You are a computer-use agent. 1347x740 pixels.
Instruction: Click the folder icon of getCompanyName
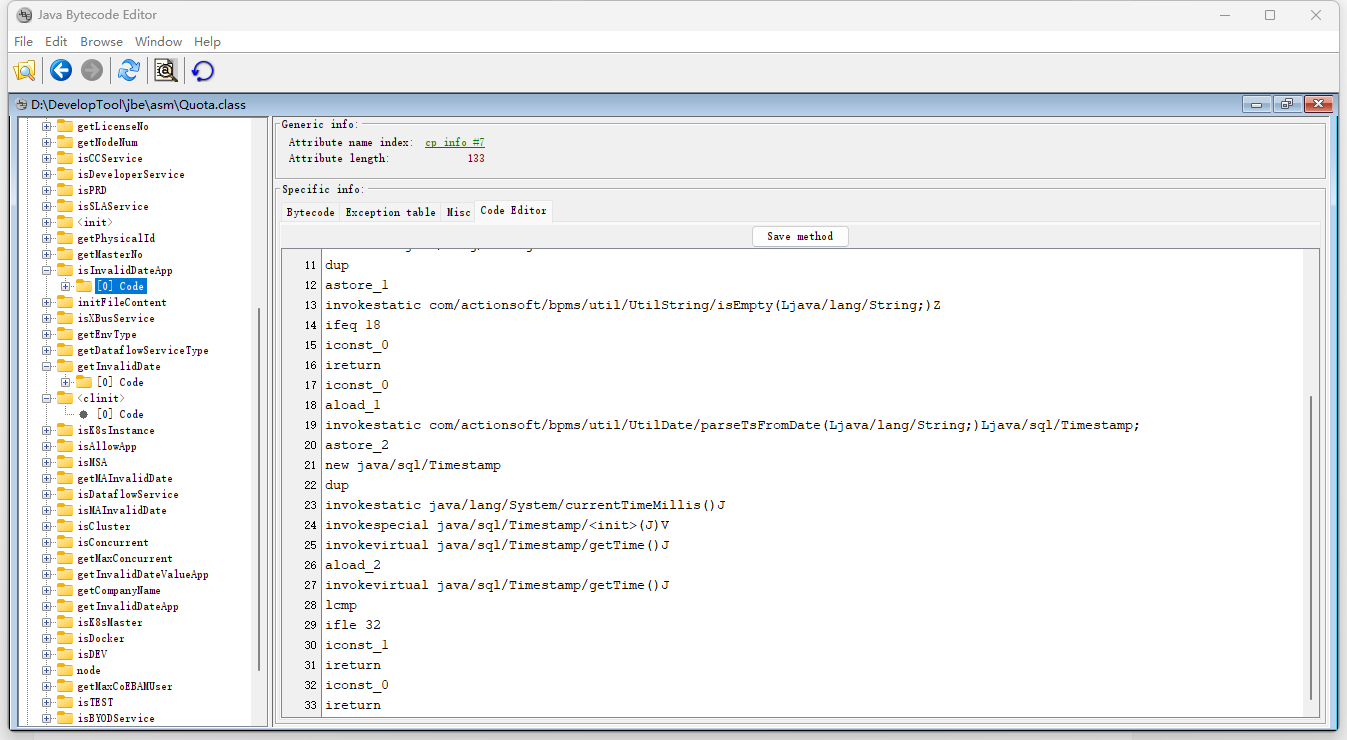[x=65, y=590]
